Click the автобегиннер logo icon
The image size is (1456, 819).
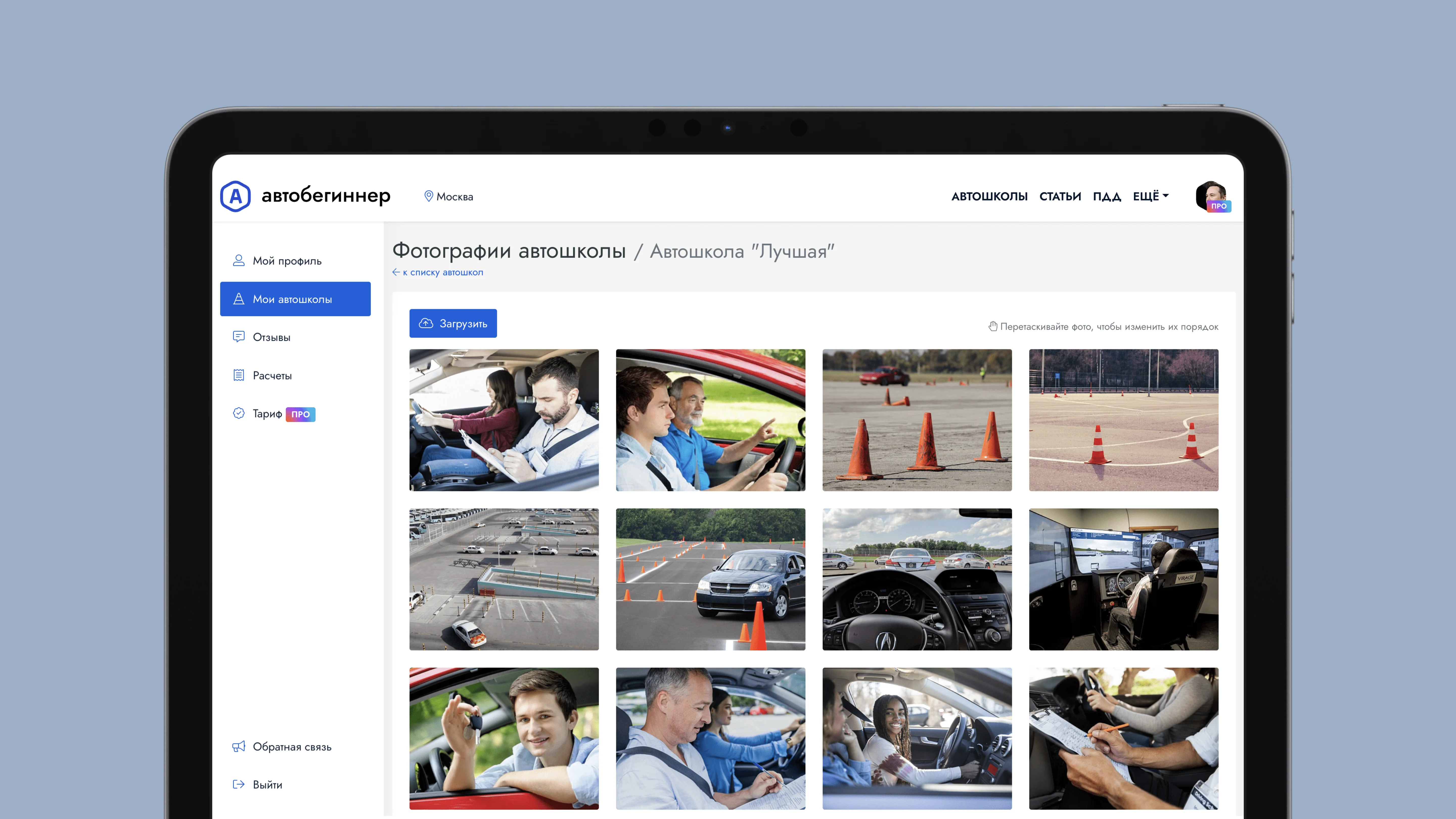pyautogui.click(x=235, y=196)
